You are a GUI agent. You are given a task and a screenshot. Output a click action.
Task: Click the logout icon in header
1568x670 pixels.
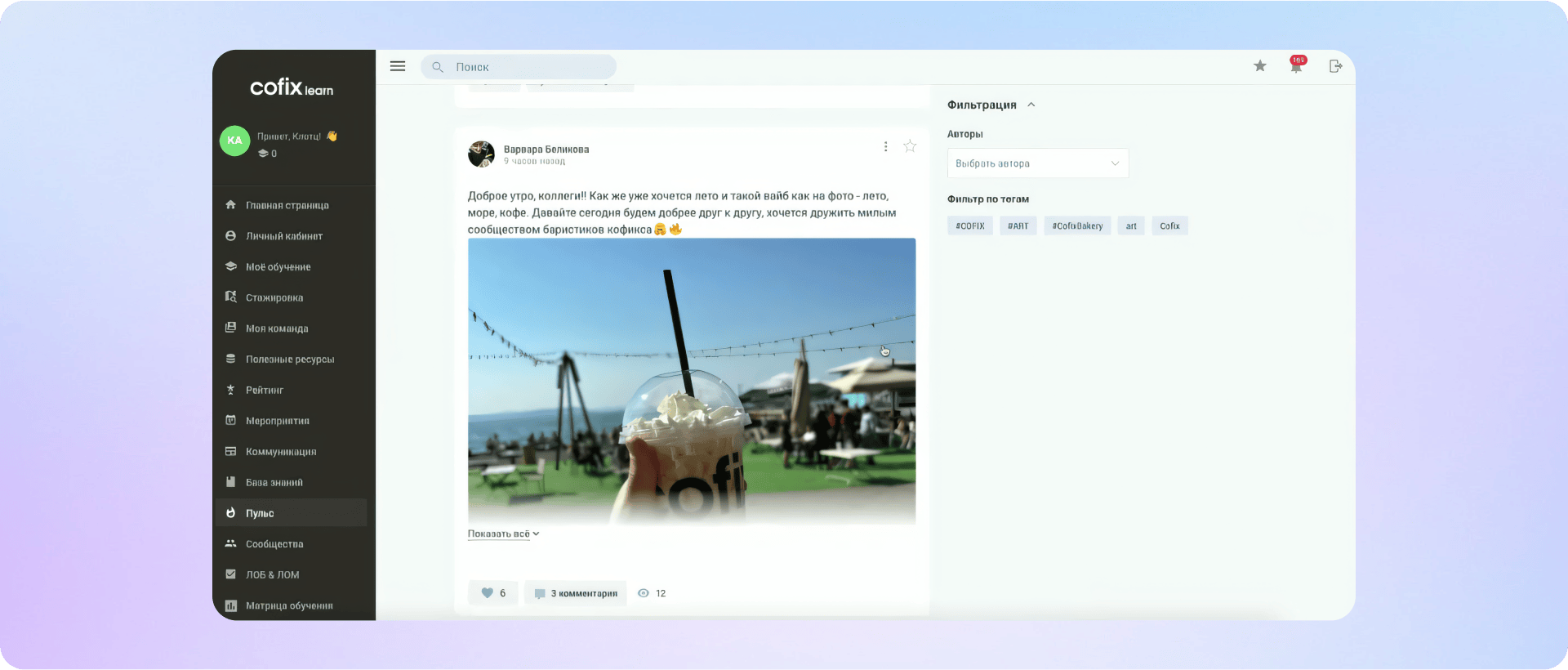[x=1335, y=66]
